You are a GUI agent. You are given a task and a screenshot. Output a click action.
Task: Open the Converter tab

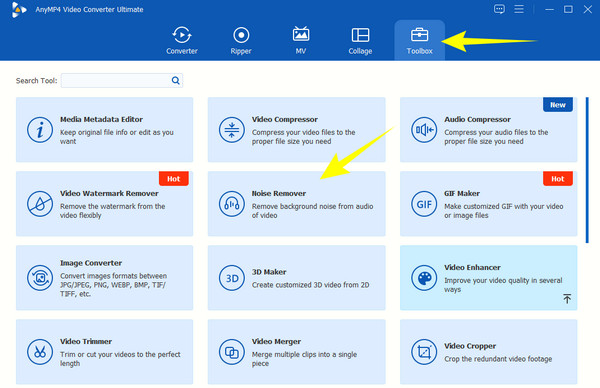(x=182, y=41)
